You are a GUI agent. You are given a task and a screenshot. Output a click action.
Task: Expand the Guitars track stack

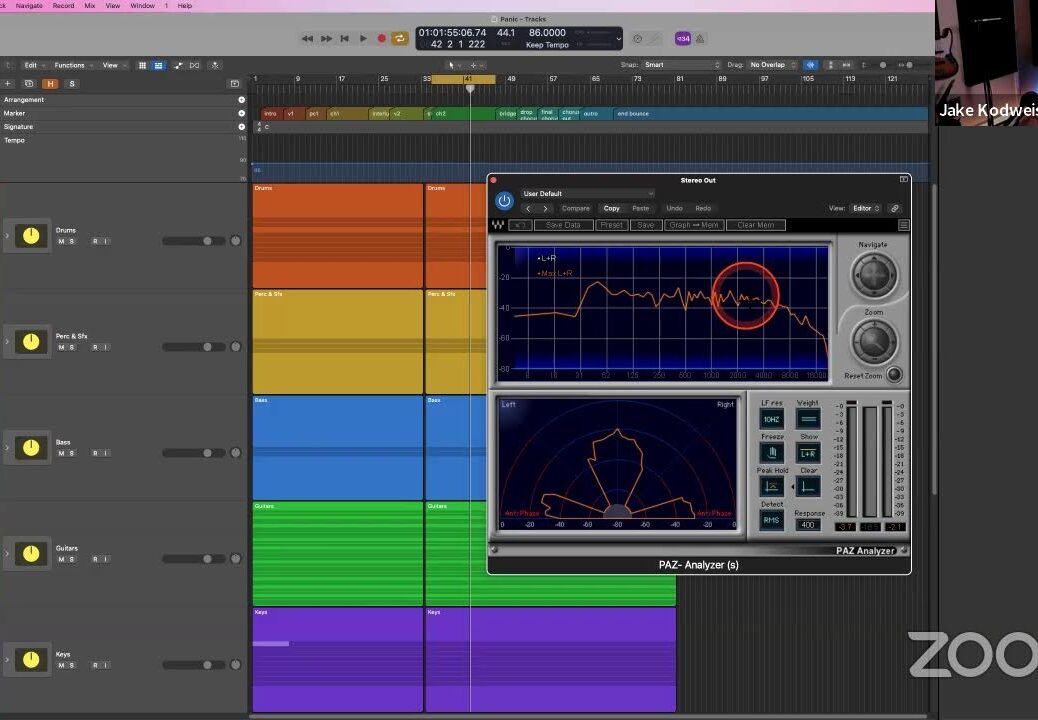point(7,553)
